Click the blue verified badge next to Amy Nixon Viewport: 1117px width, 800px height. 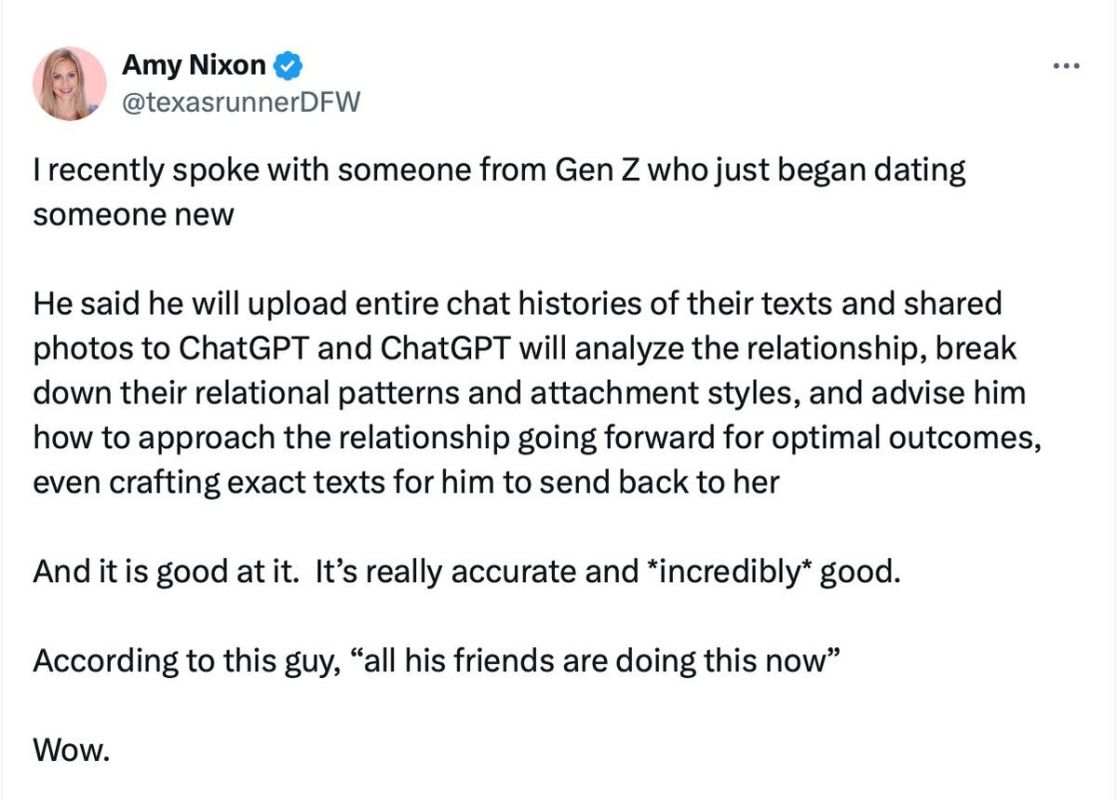[x=289, y=64]
